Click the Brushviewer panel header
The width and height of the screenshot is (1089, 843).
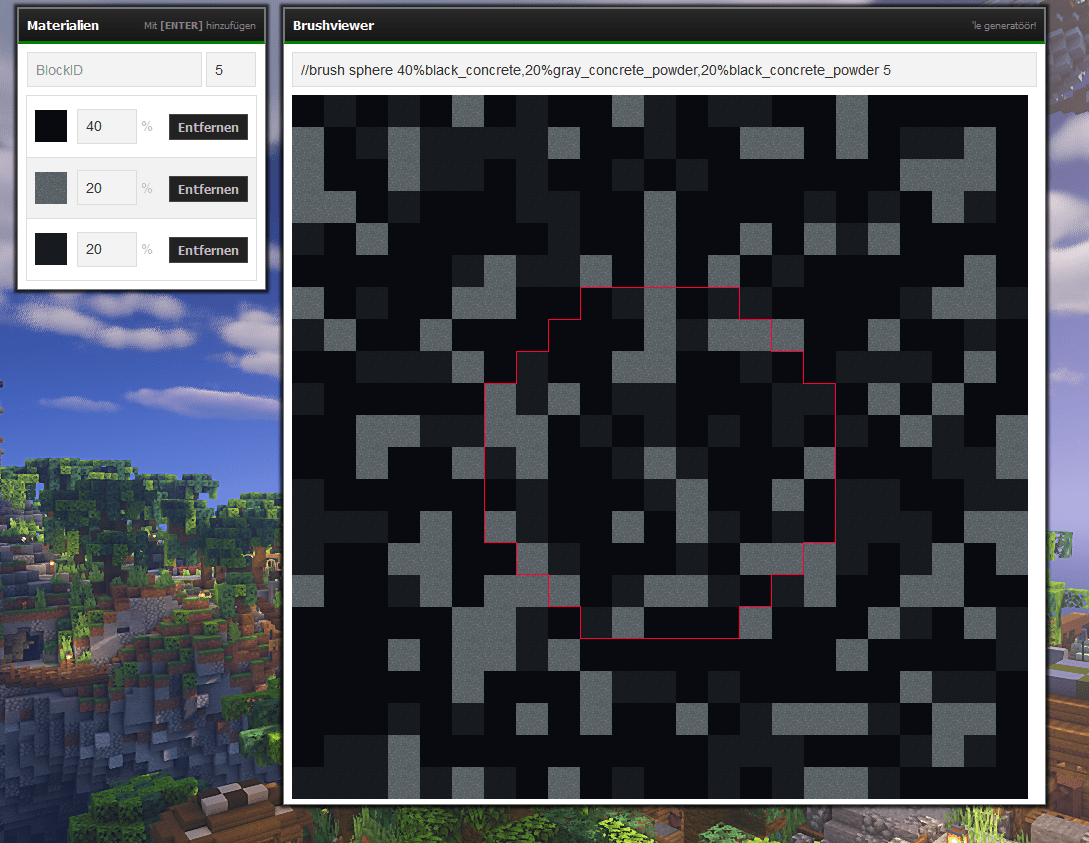pyautogui.click(x=332, y=25)
